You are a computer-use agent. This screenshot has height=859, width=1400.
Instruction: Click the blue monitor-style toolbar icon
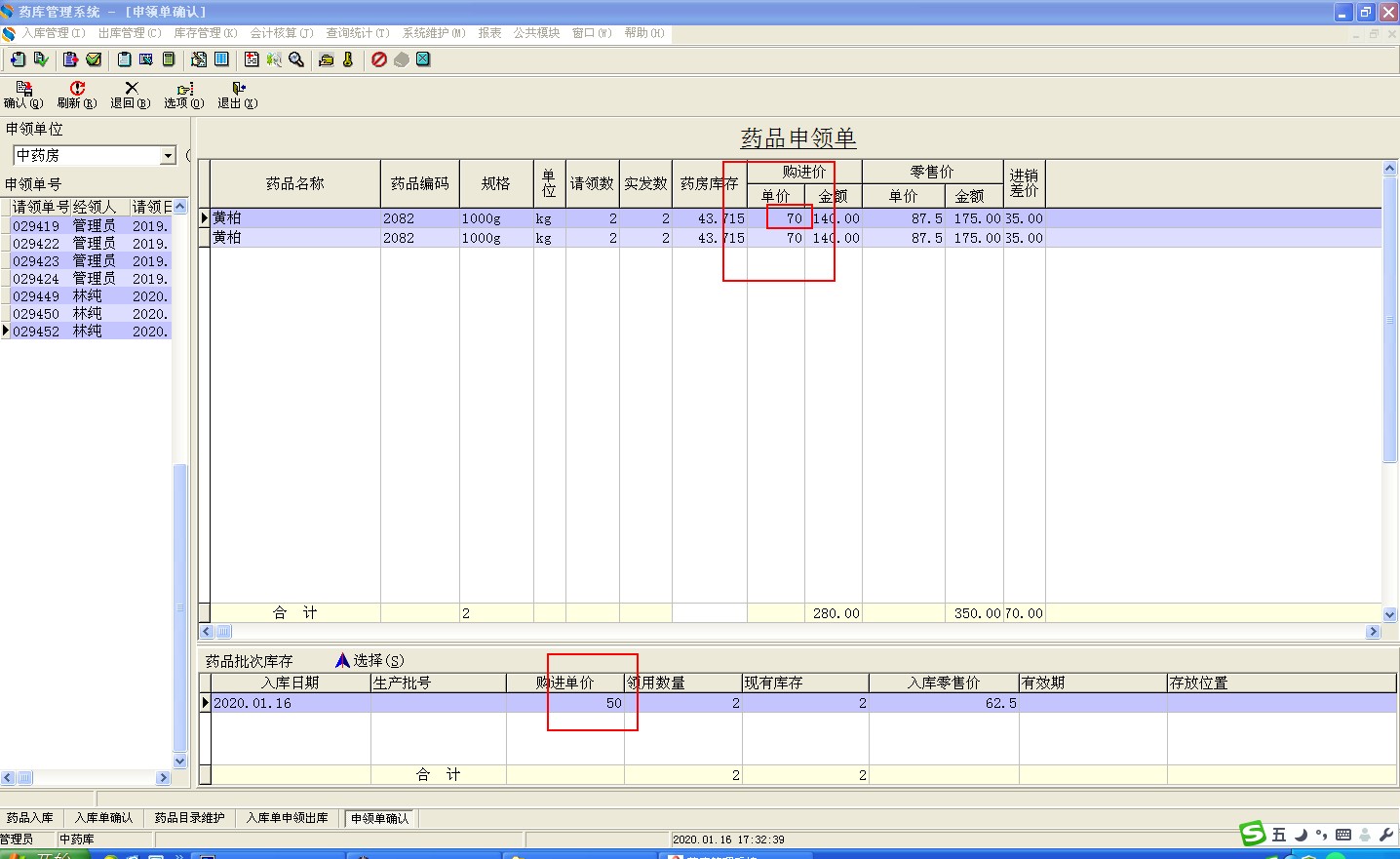[x=146, y=59]
